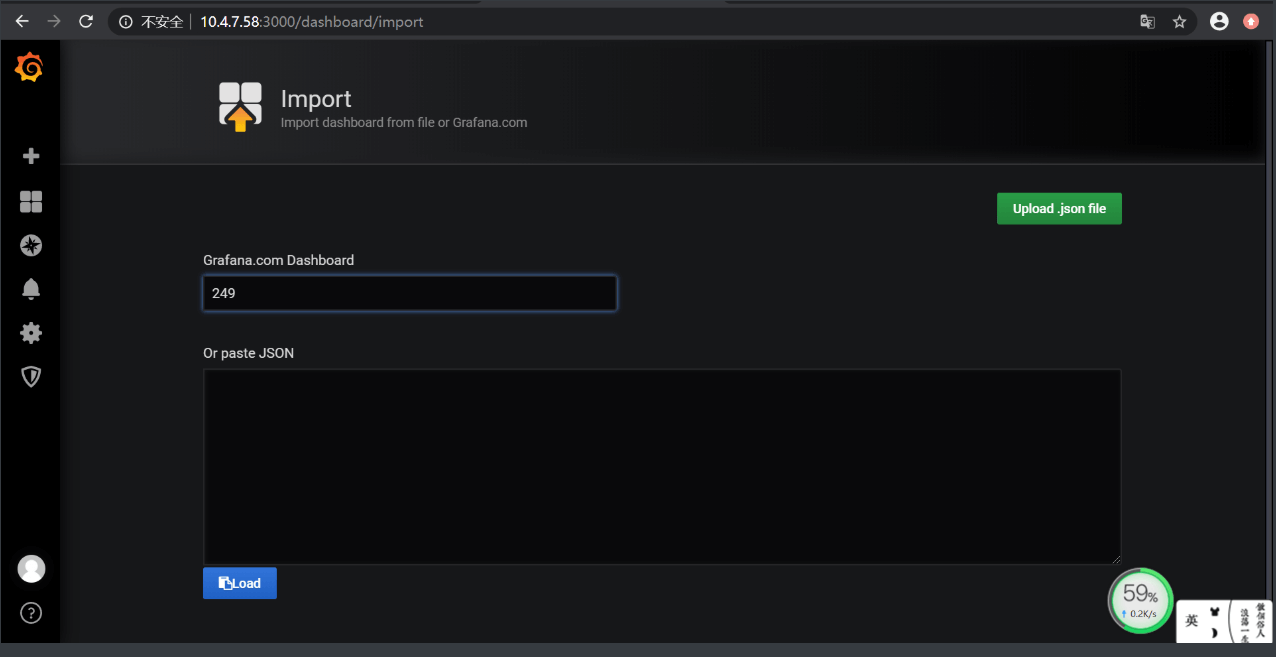Screen dimensions: 1276x657
Task: Reload the page with refresh icon
Action: [86, 21]
